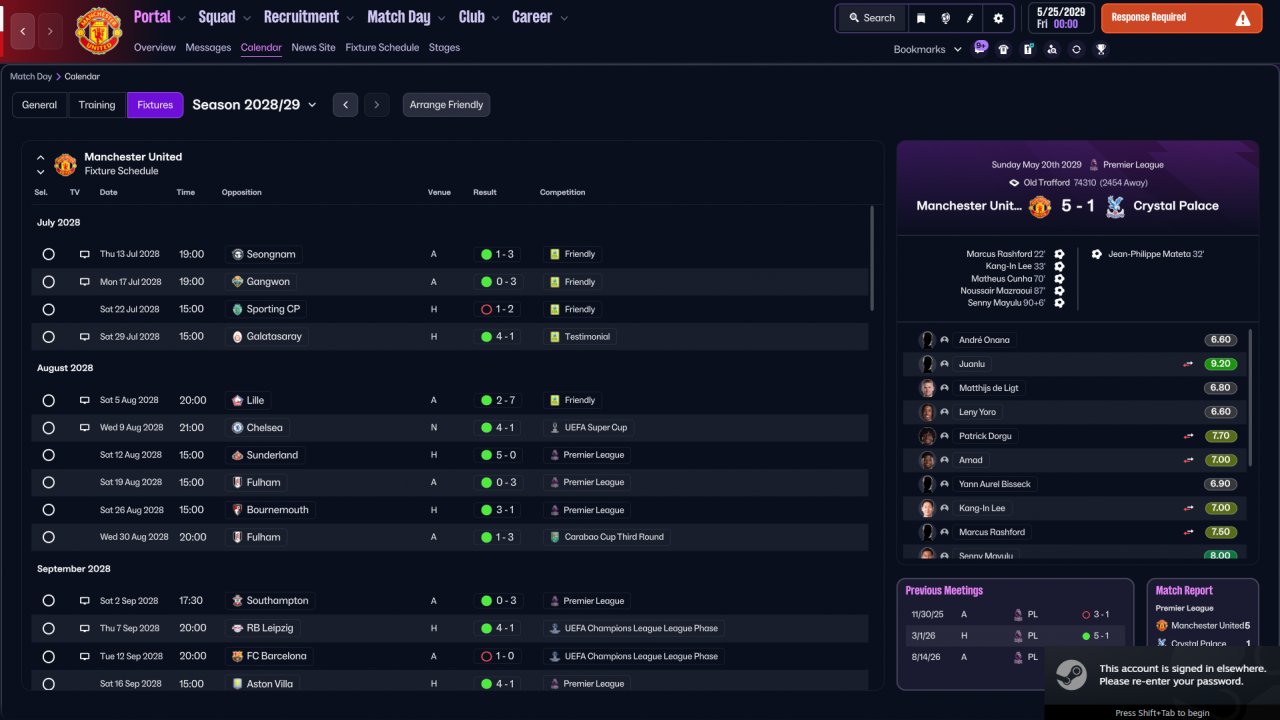Click the Search button
This screenshot has height=720, width=1280.
(x=872, y=18)
